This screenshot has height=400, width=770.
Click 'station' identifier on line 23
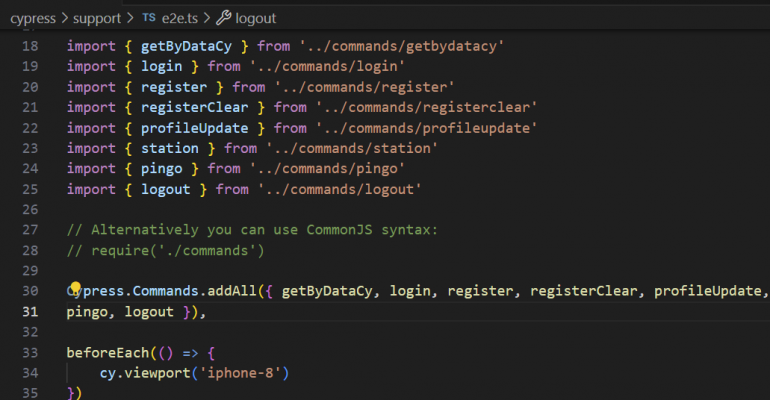pos(170,148)
